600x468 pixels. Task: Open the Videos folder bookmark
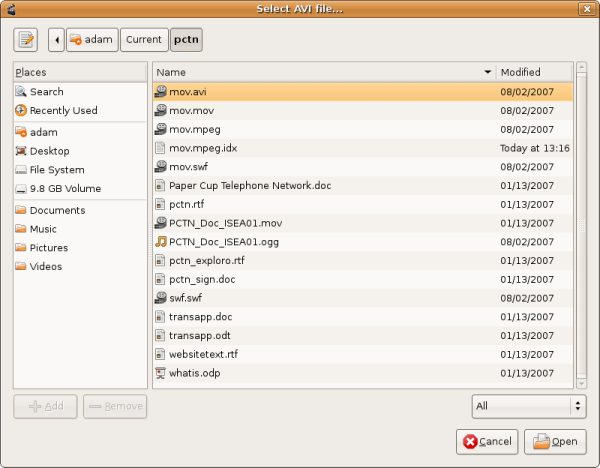(x=45, y=266)
